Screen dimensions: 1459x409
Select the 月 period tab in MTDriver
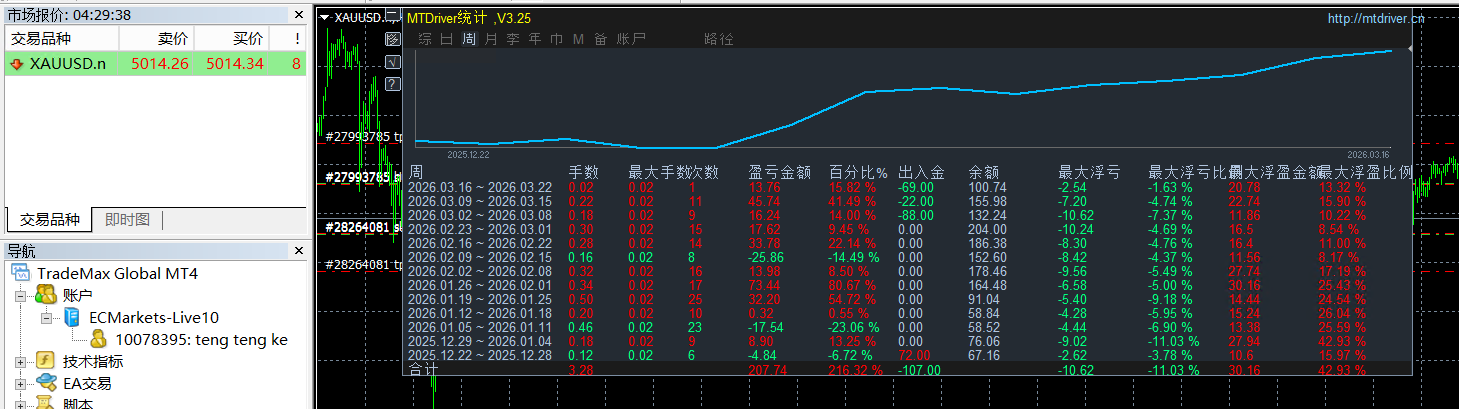[490, 39]
